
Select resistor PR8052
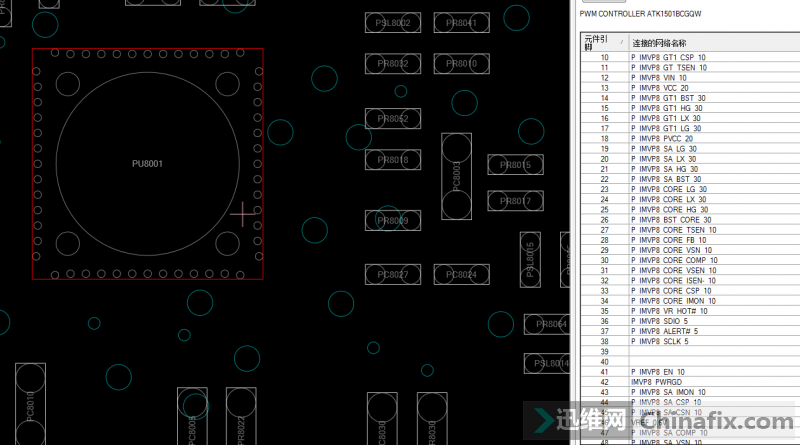(392, 119)
